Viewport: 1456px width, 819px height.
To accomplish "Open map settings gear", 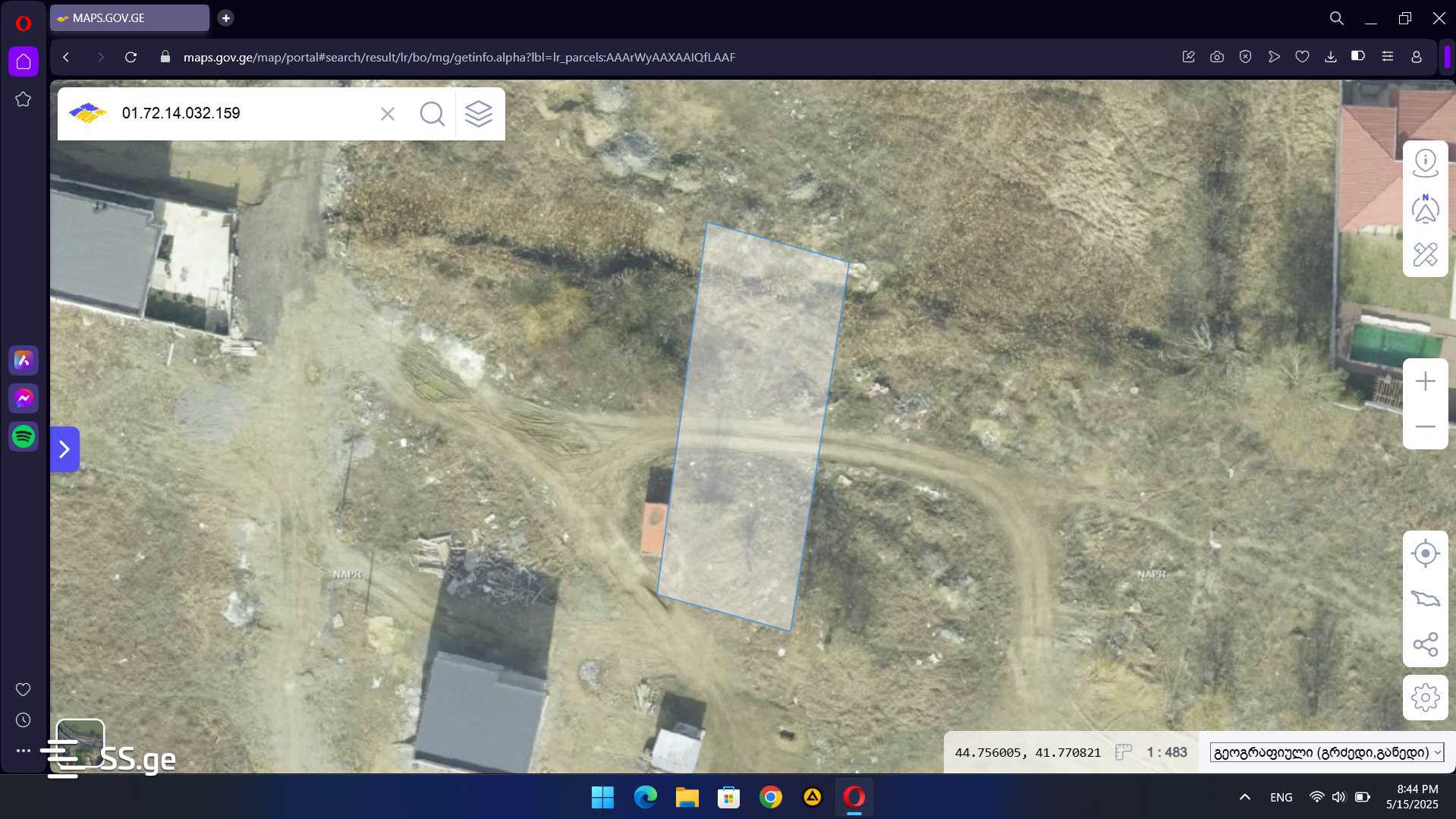I will [1425, 698].
